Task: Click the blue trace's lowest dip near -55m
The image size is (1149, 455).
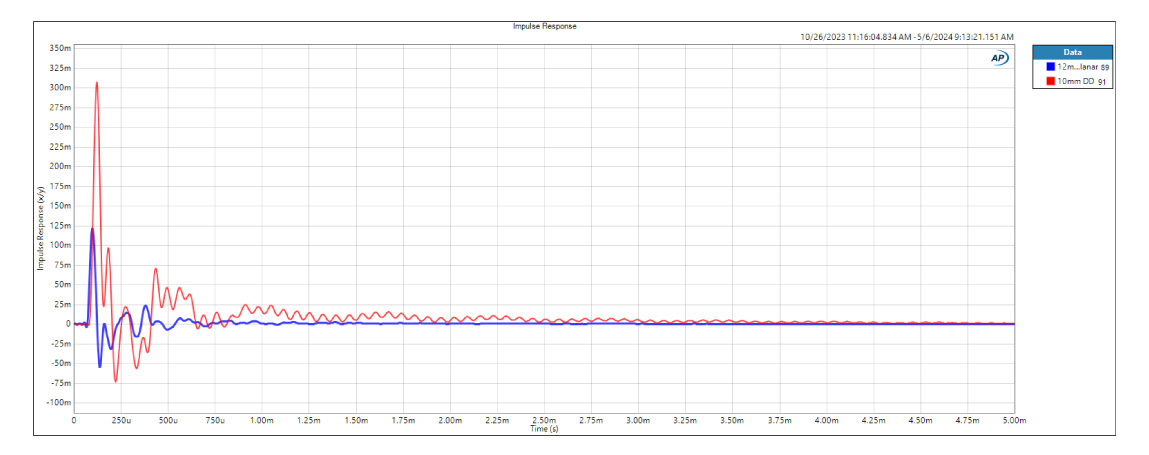Action: pyautogui.click(x=100, y=366)
